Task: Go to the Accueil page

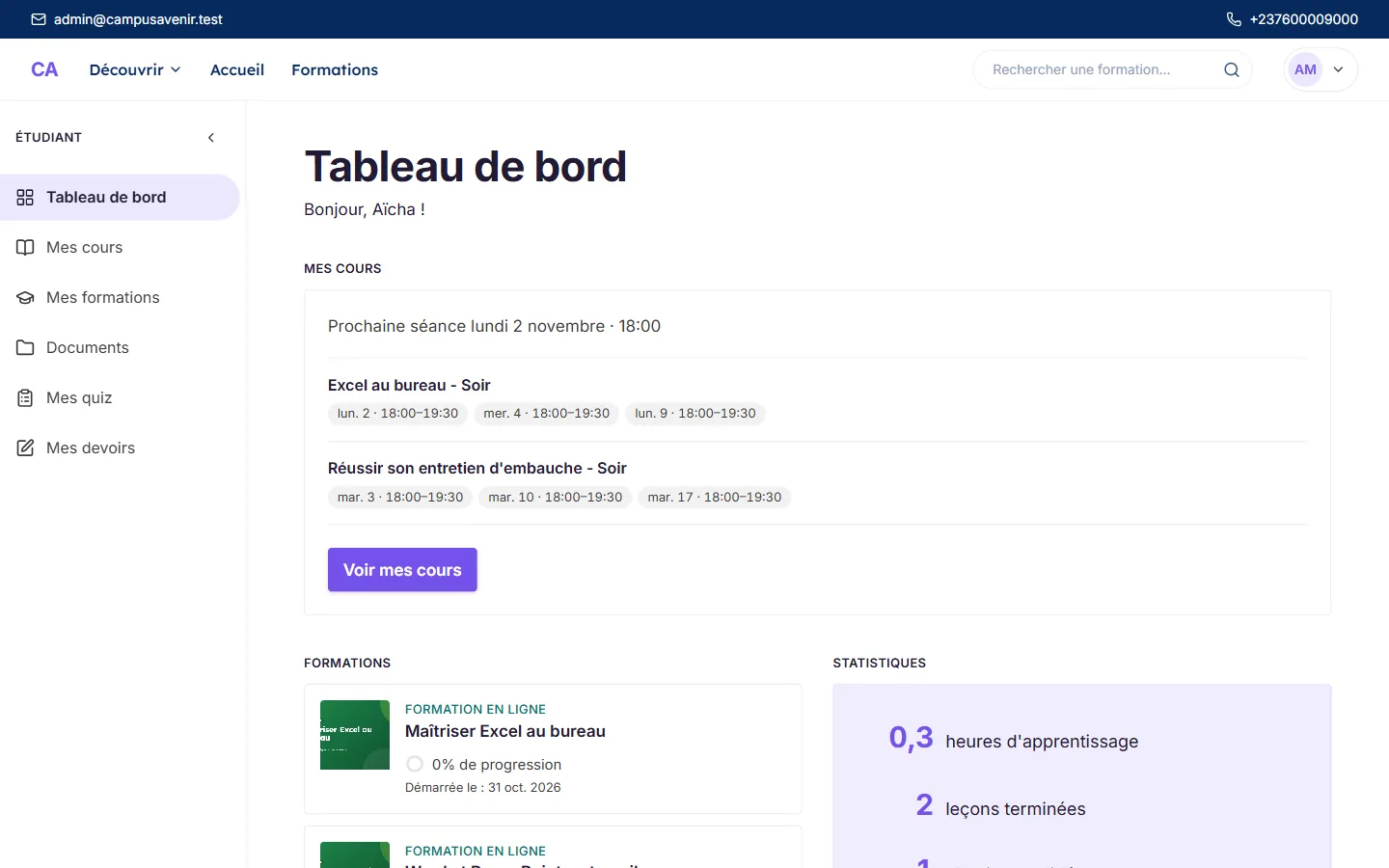Action: click(237, 69)
